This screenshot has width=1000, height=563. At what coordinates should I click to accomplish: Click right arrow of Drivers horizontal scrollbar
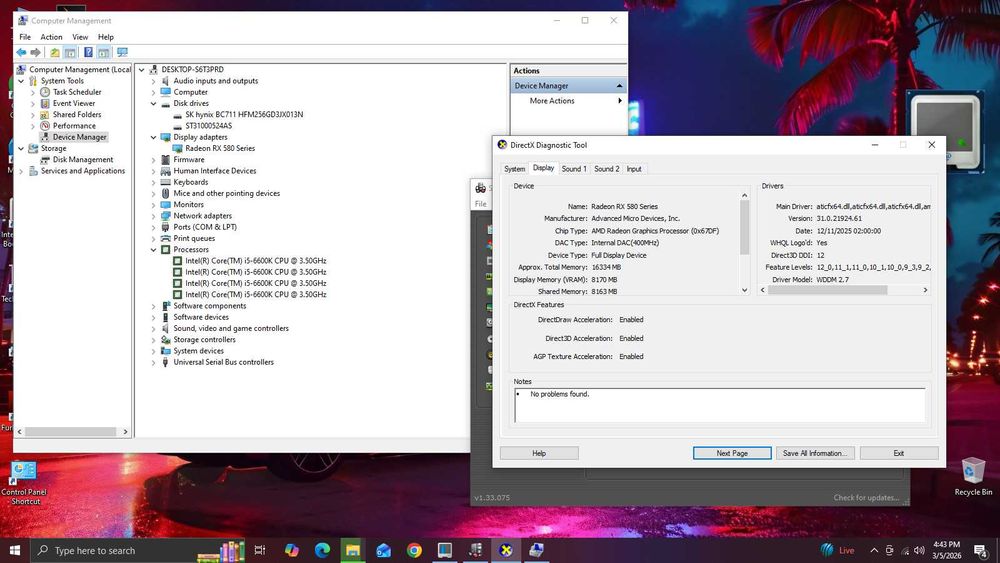point(925,290)
